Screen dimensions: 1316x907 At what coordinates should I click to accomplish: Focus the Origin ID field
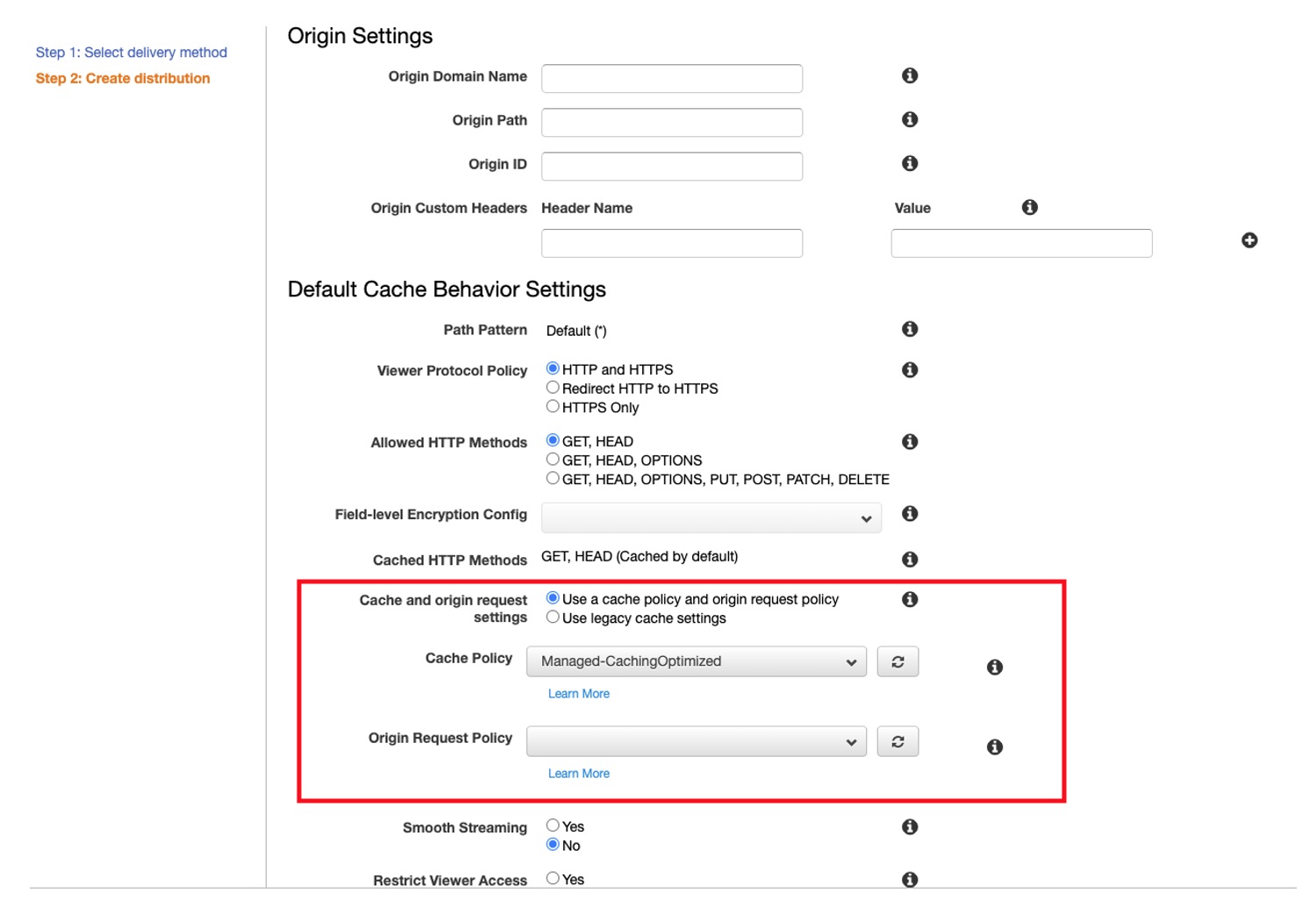[x=672, y=166]
